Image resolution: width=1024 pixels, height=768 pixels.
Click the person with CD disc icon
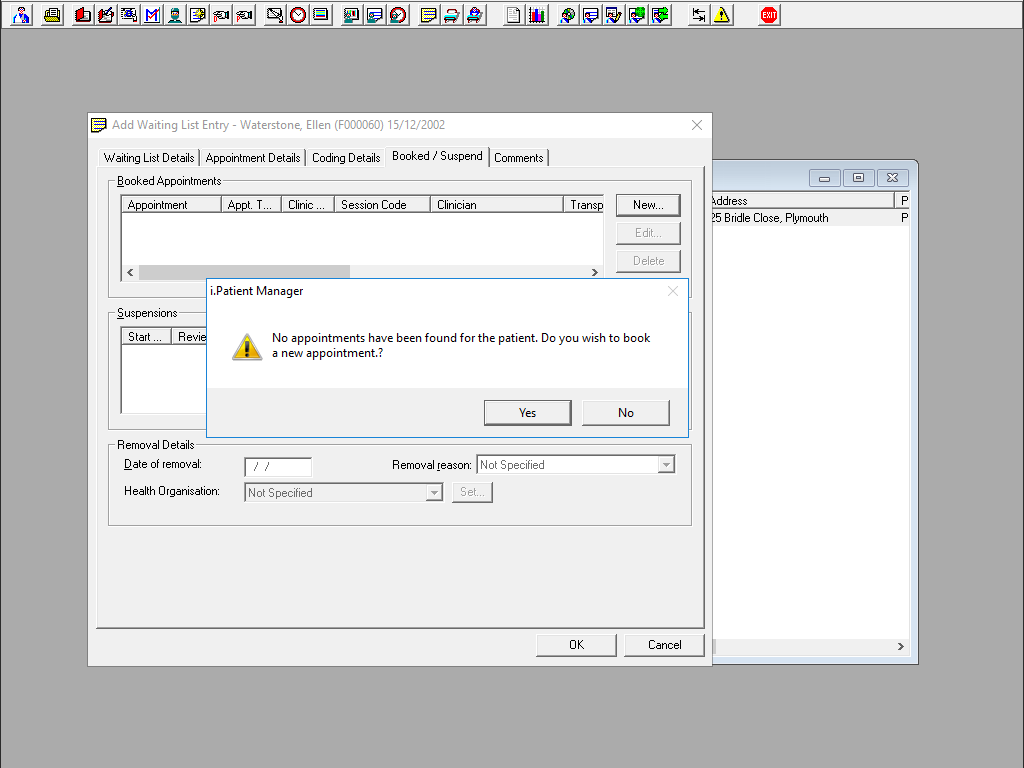click(568, 14)
